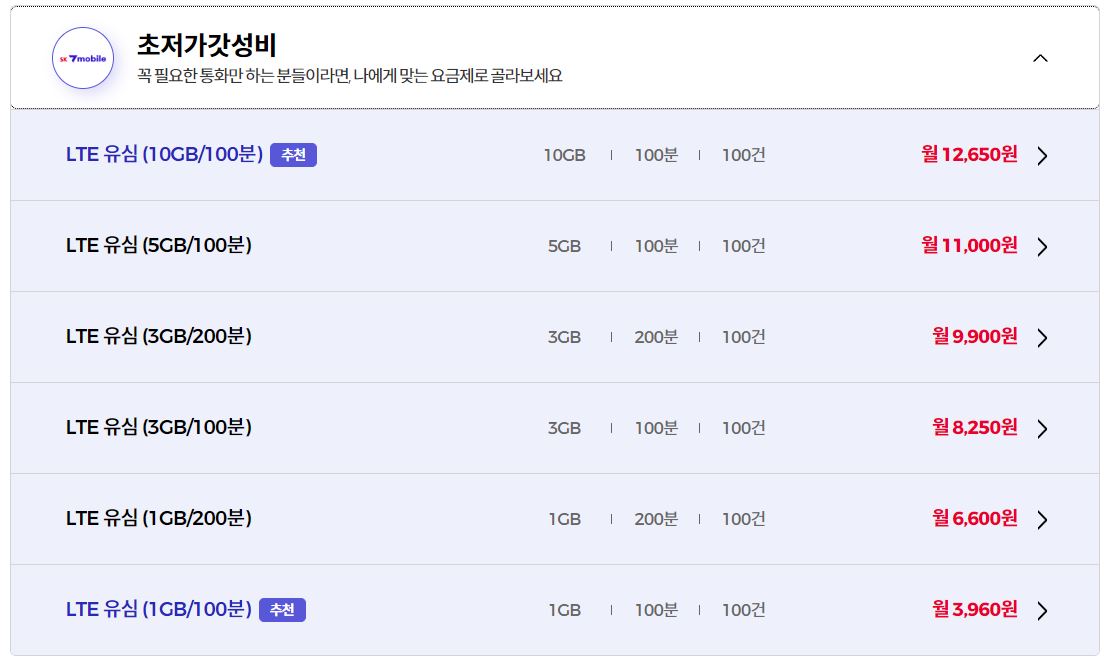Open details arrow for LTE 유심 (10GB/100분)
This screenshot has height=663, width=1111.
pos(1043,155)
